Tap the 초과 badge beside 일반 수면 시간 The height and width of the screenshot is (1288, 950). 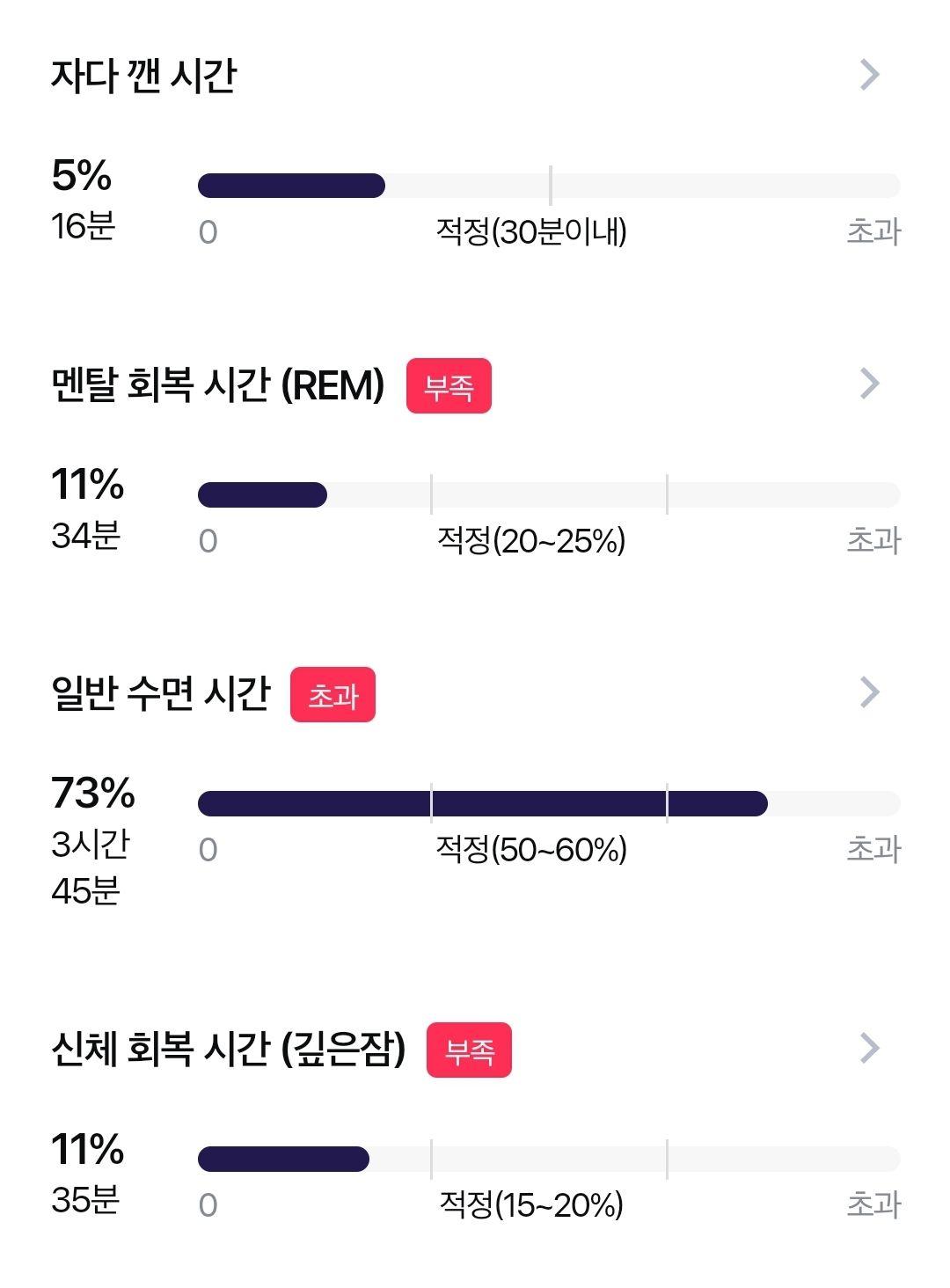click(332, 695)
